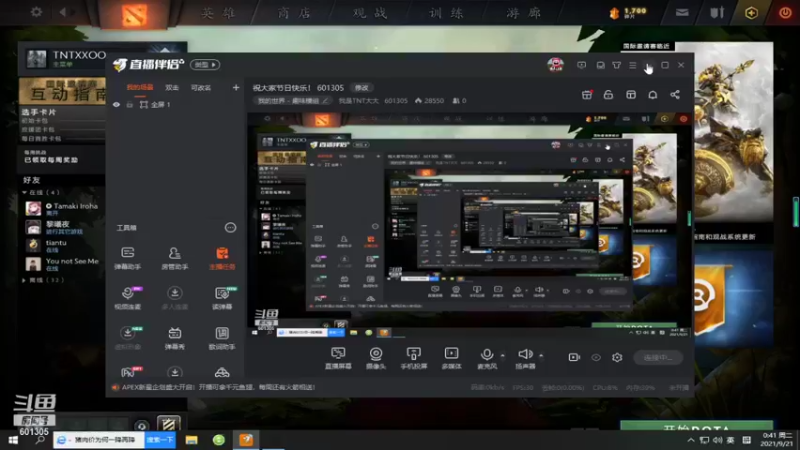Open 游廊 tab in Dota menu
The image size is (800, 450).
523,13
